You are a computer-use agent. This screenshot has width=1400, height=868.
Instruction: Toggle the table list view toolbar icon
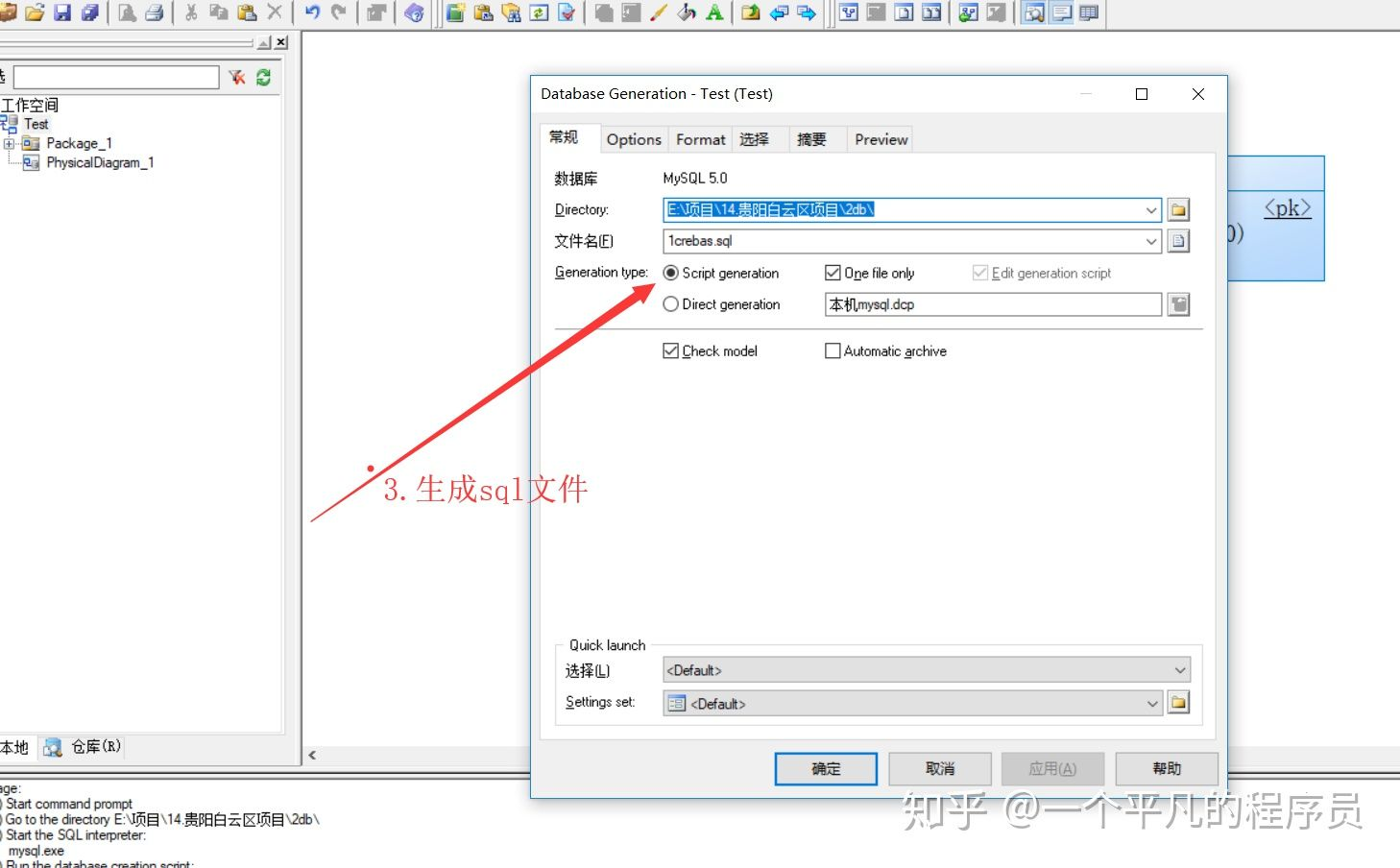(1089, 12)
